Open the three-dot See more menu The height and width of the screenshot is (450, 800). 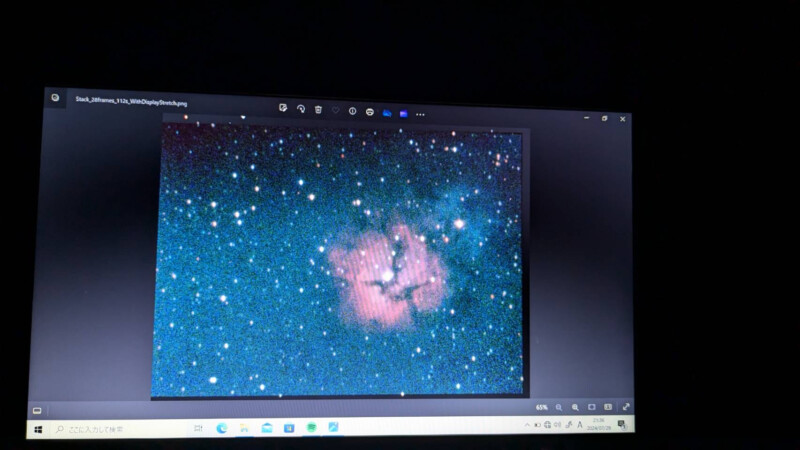pos(420,114)
